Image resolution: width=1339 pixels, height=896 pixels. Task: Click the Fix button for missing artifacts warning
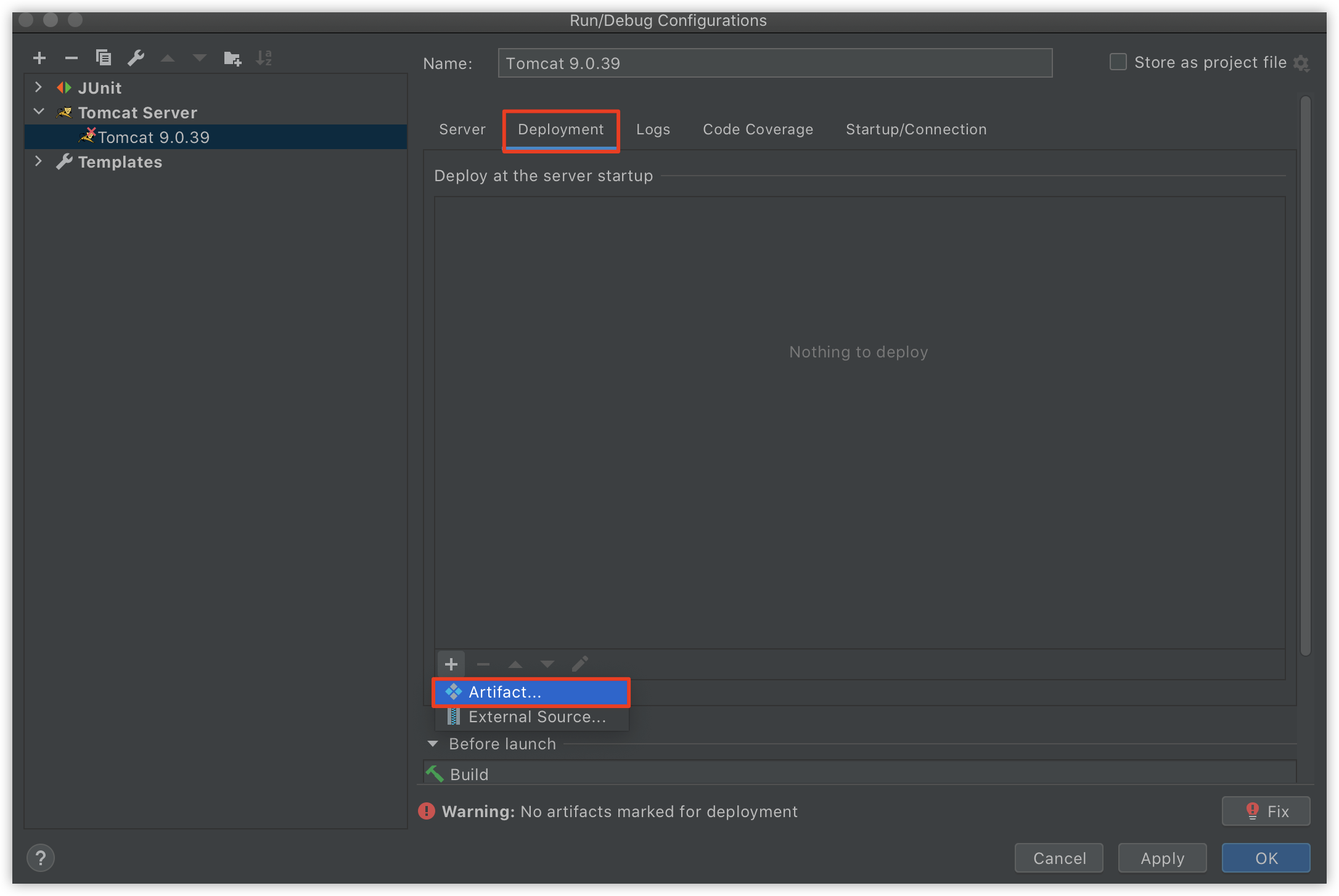point(1266,811)
